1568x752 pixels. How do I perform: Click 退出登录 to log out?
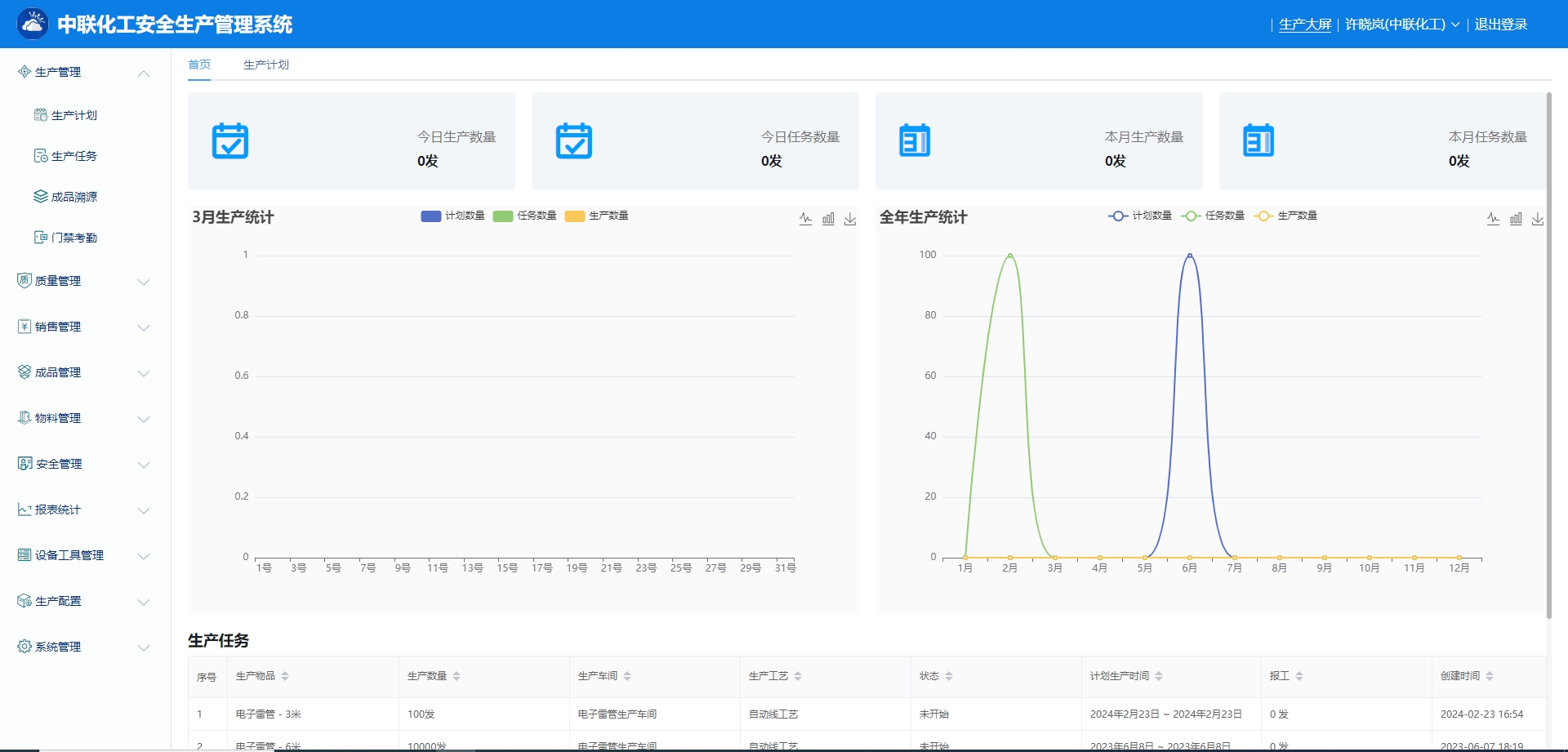pyautogui.click(x=1501, y=24)
